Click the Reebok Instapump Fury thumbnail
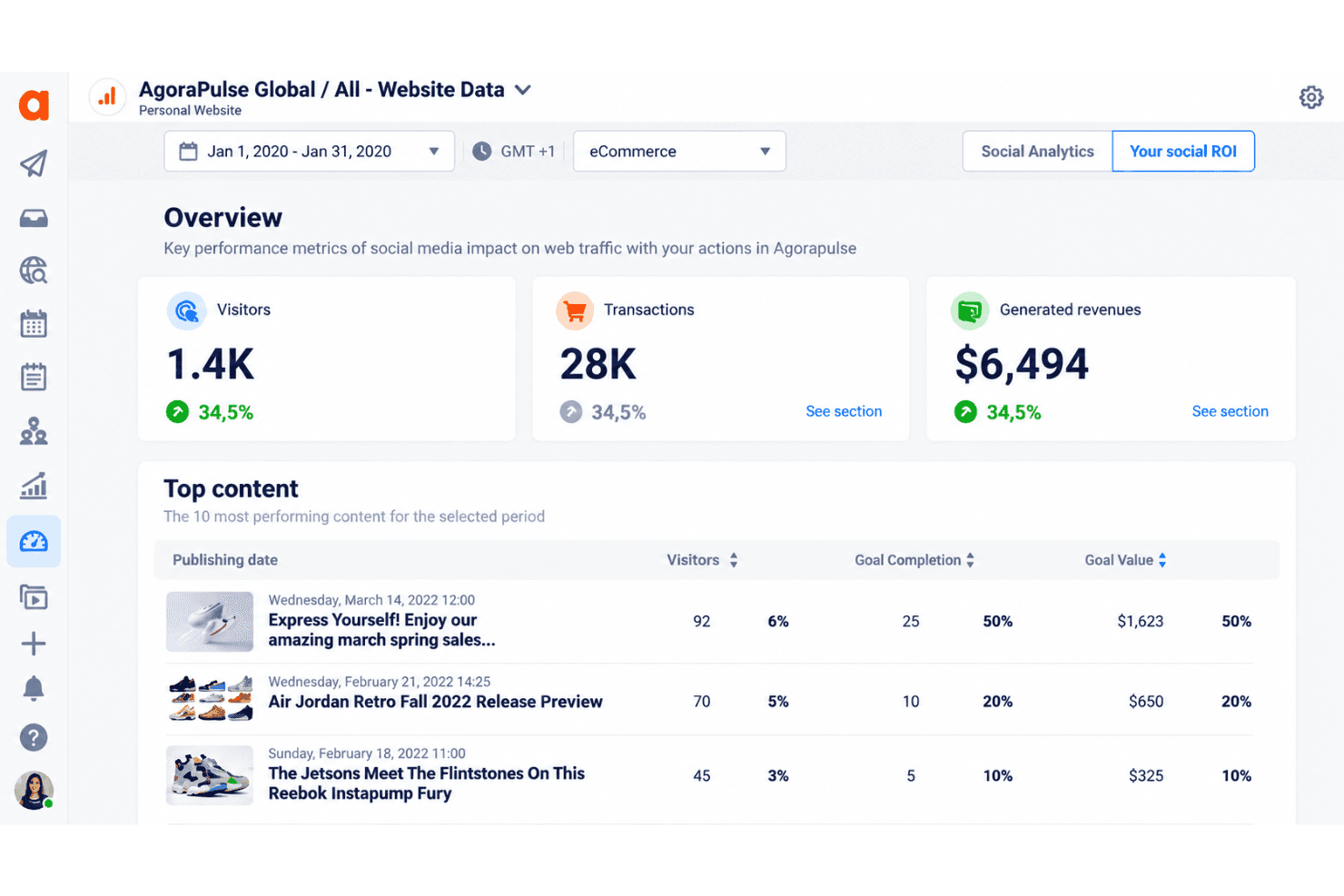The image size is (1344, 896). pos(210,775)
